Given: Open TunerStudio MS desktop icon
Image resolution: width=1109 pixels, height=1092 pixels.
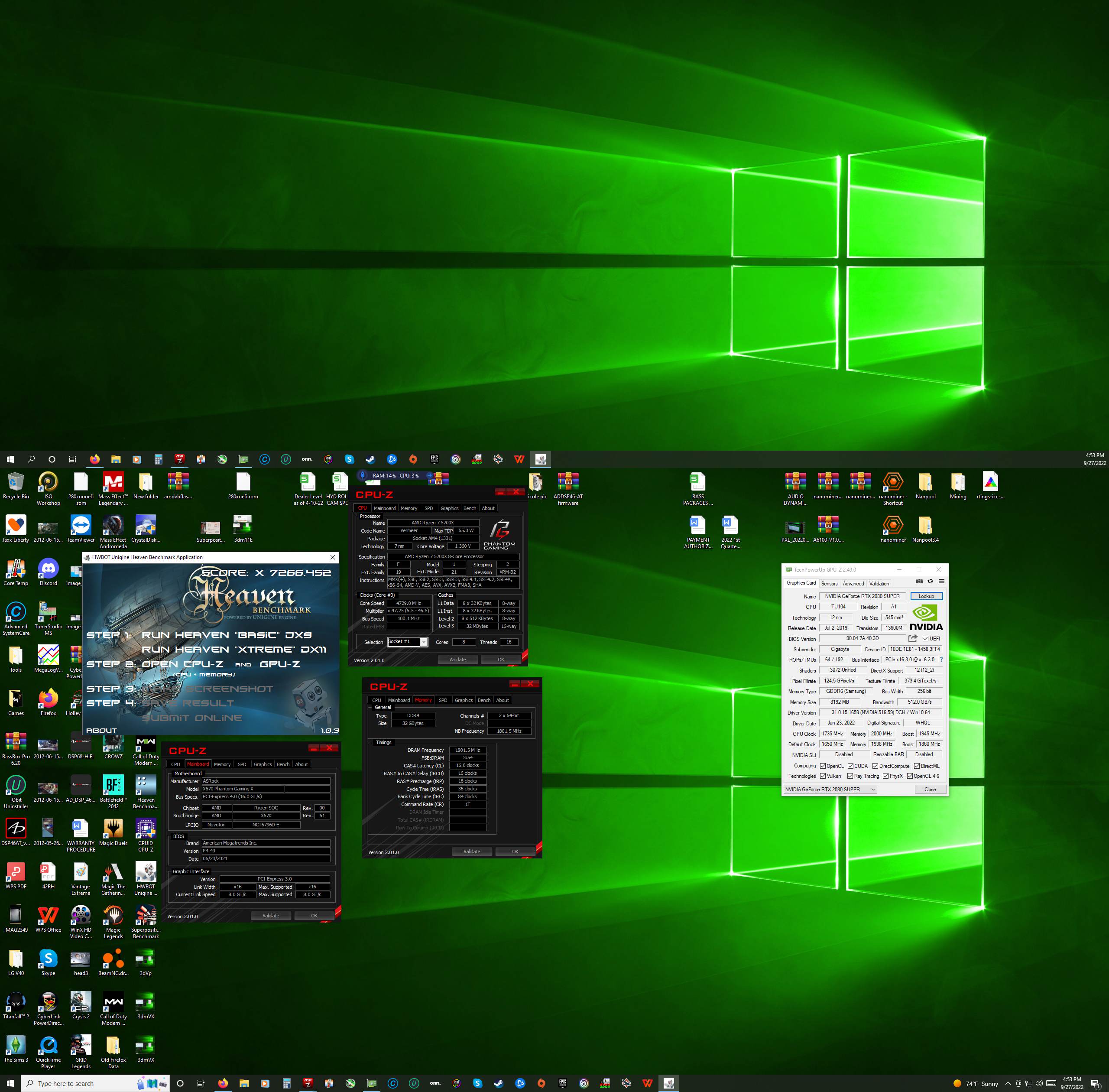Looking at the screenshot, I should point(48,618).
